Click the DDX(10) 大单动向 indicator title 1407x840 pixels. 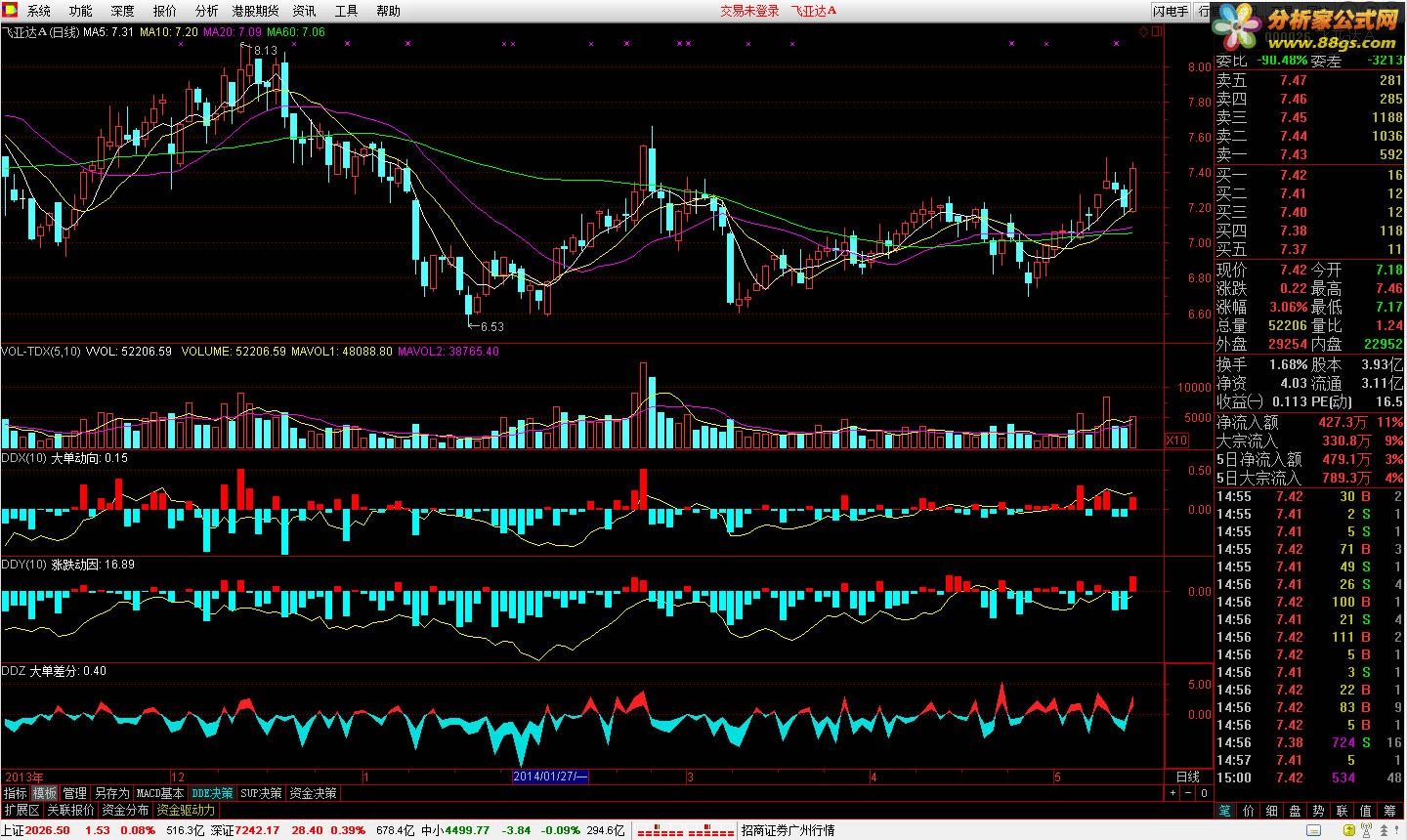[64, 458]
